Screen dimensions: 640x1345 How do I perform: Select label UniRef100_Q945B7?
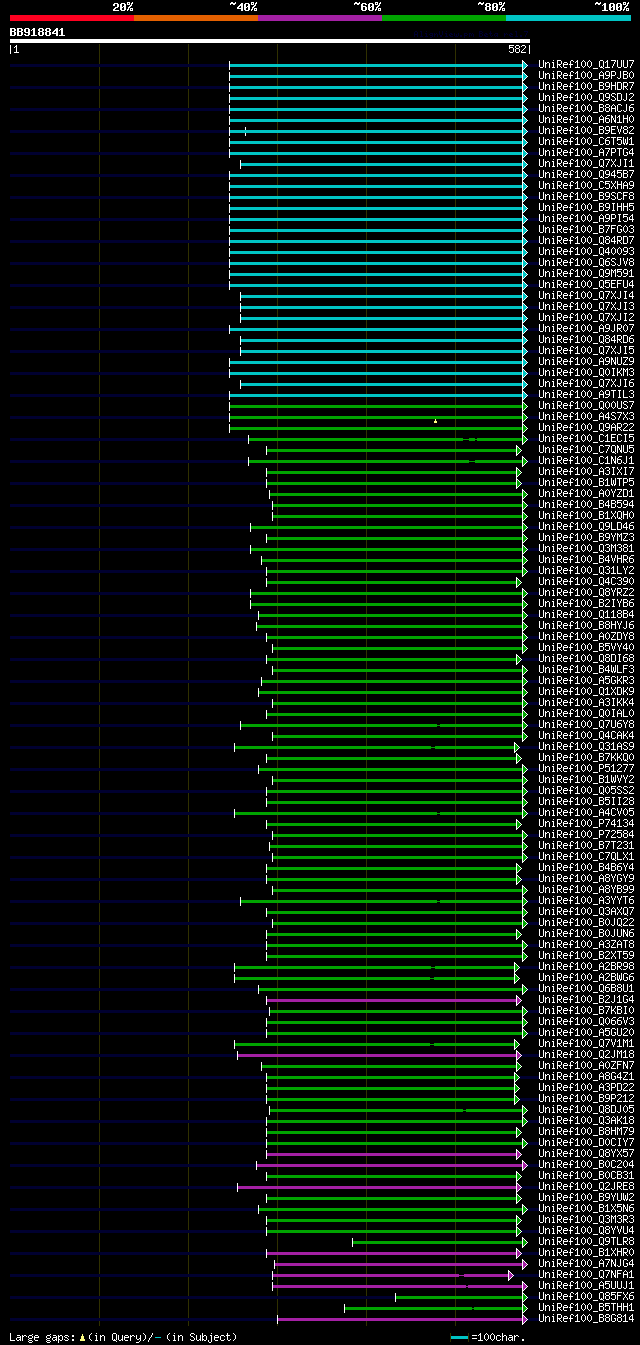pos(586,174)
